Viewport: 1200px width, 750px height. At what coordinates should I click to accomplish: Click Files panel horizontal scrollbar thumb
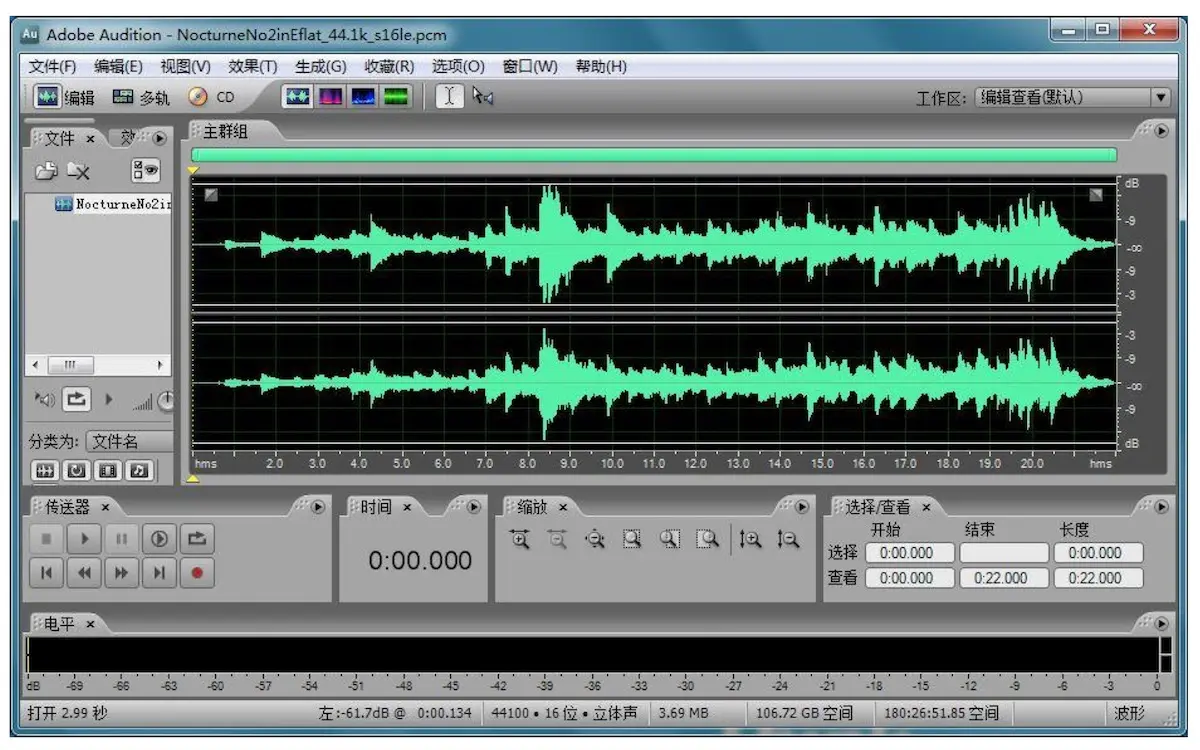pos(70,365)
